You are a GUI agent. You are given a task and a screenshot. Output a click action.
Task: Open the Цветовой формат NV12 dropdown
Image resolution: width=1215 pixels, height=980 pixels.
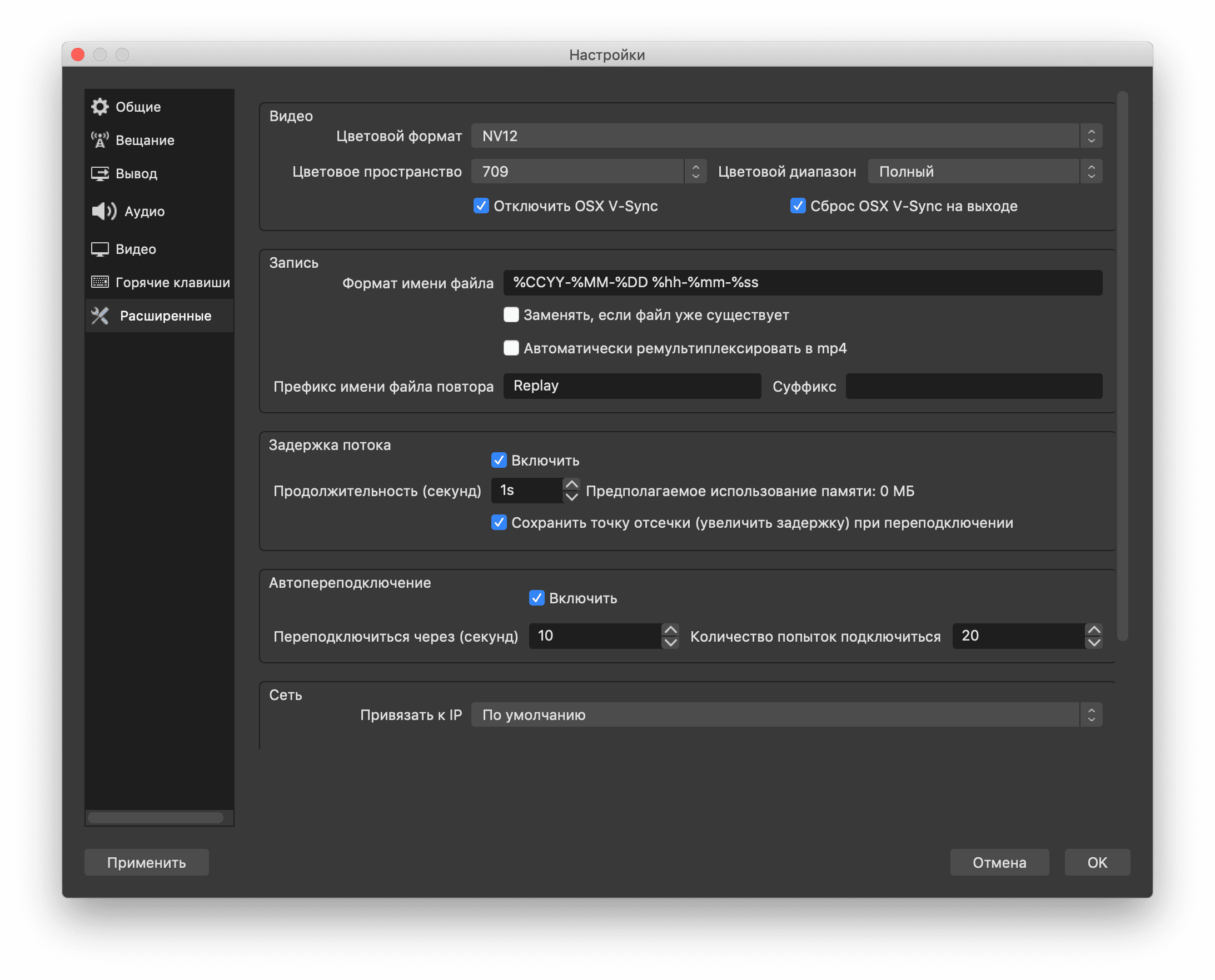pyautogui.click(x=786, y=136)
